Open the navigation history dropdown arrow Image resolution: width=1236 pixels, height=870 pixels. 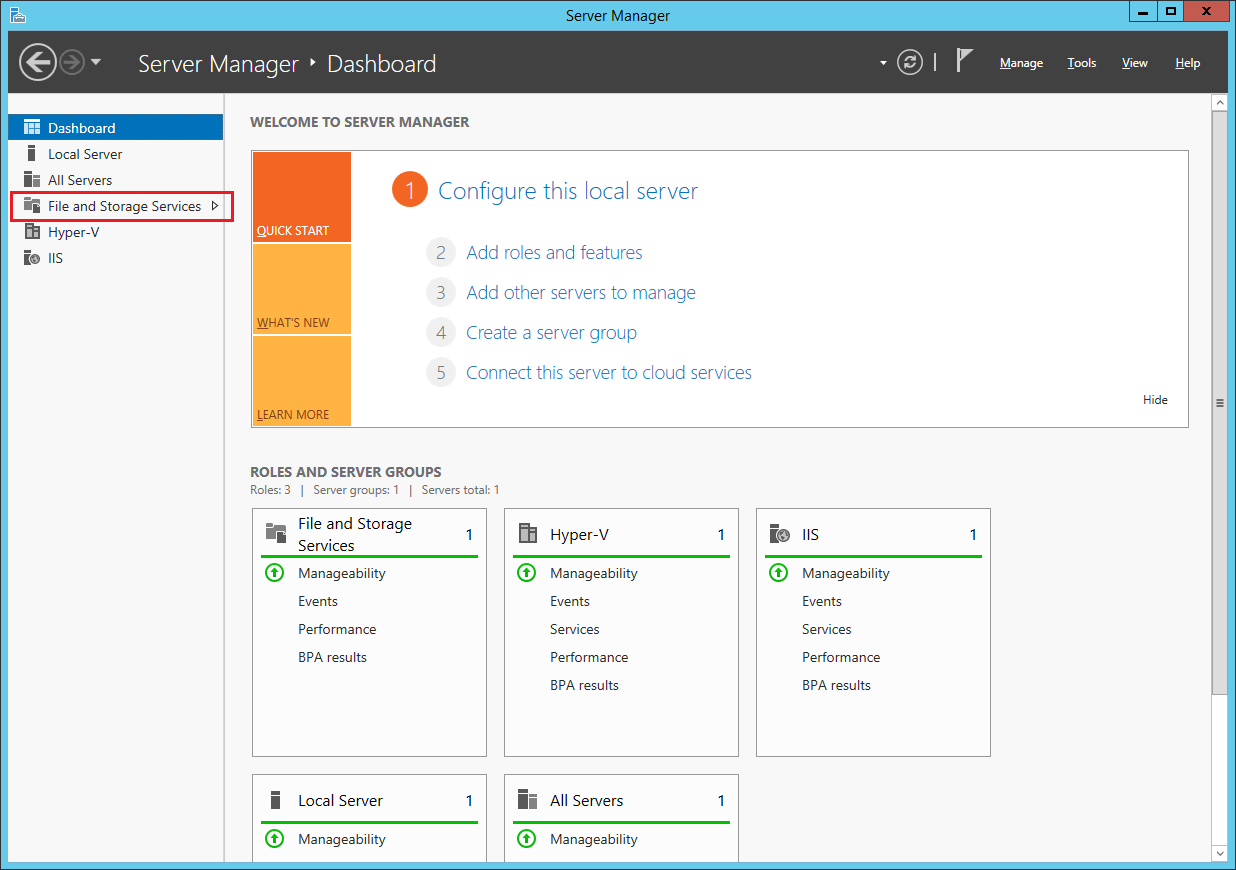tap(96, 62)
